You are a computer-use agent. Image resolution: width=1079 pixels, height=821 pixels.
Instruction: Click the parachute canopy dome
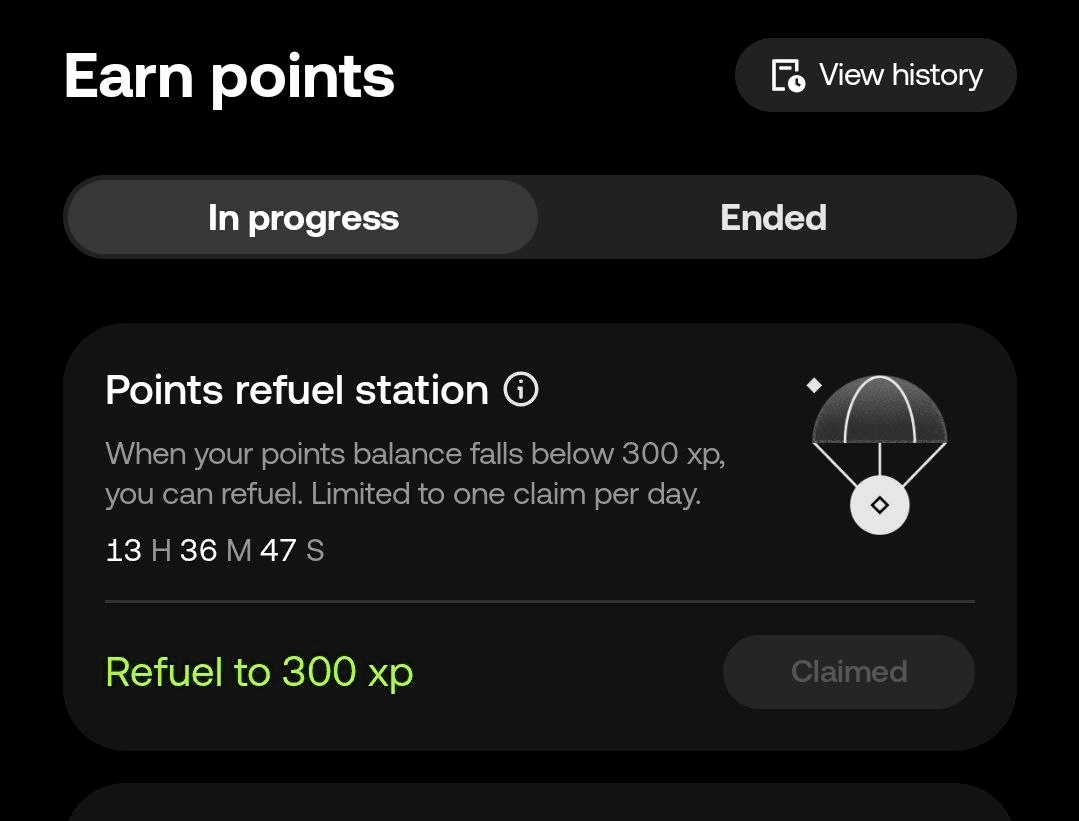point(879,409)
